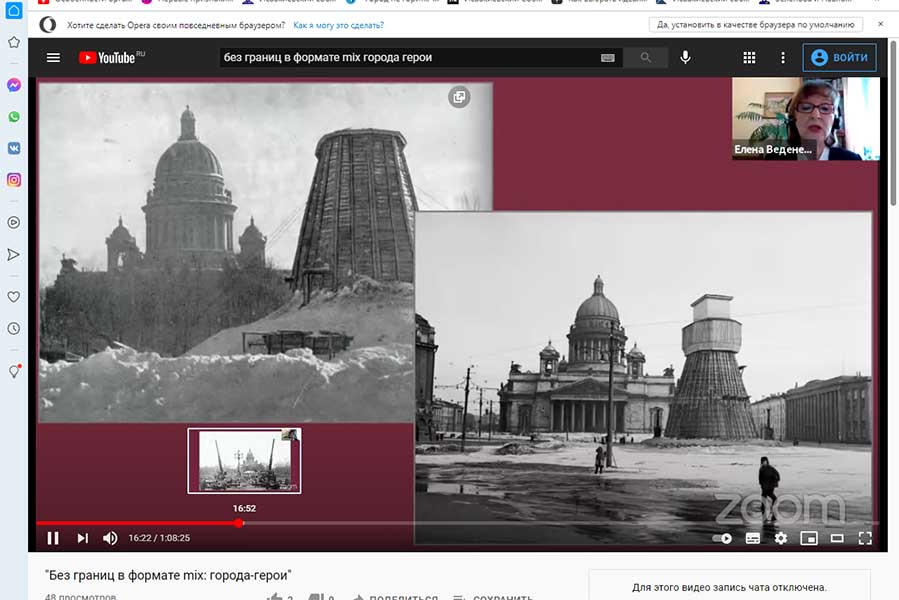Mute the video with the speaker icon
This screenshot has width=899, height=600.
pos(110,538)
